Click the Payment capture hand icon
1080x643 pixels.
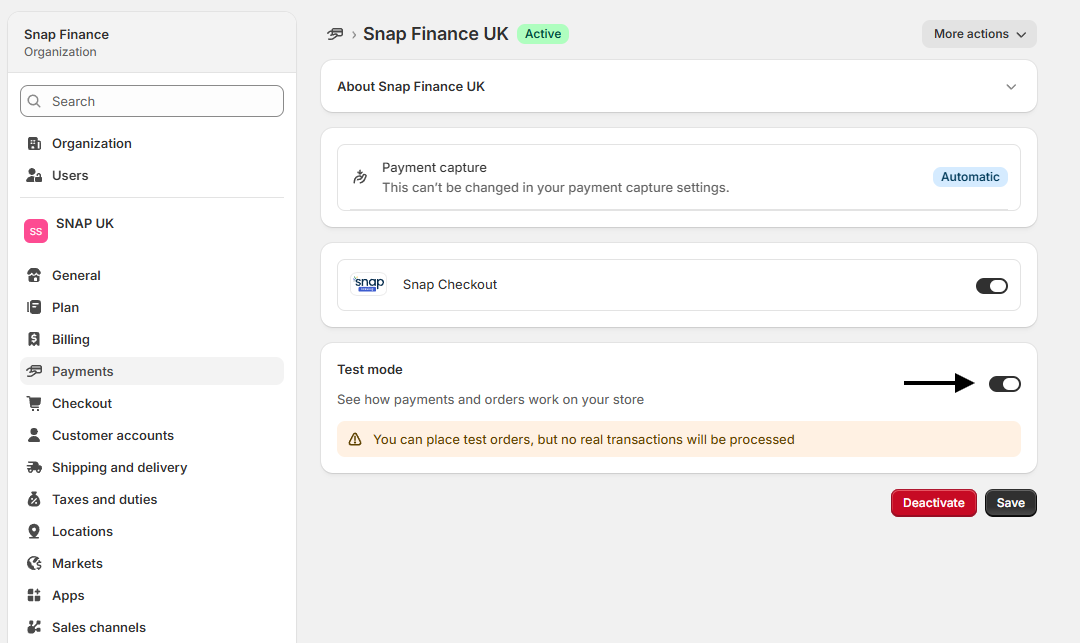[360, 177]
